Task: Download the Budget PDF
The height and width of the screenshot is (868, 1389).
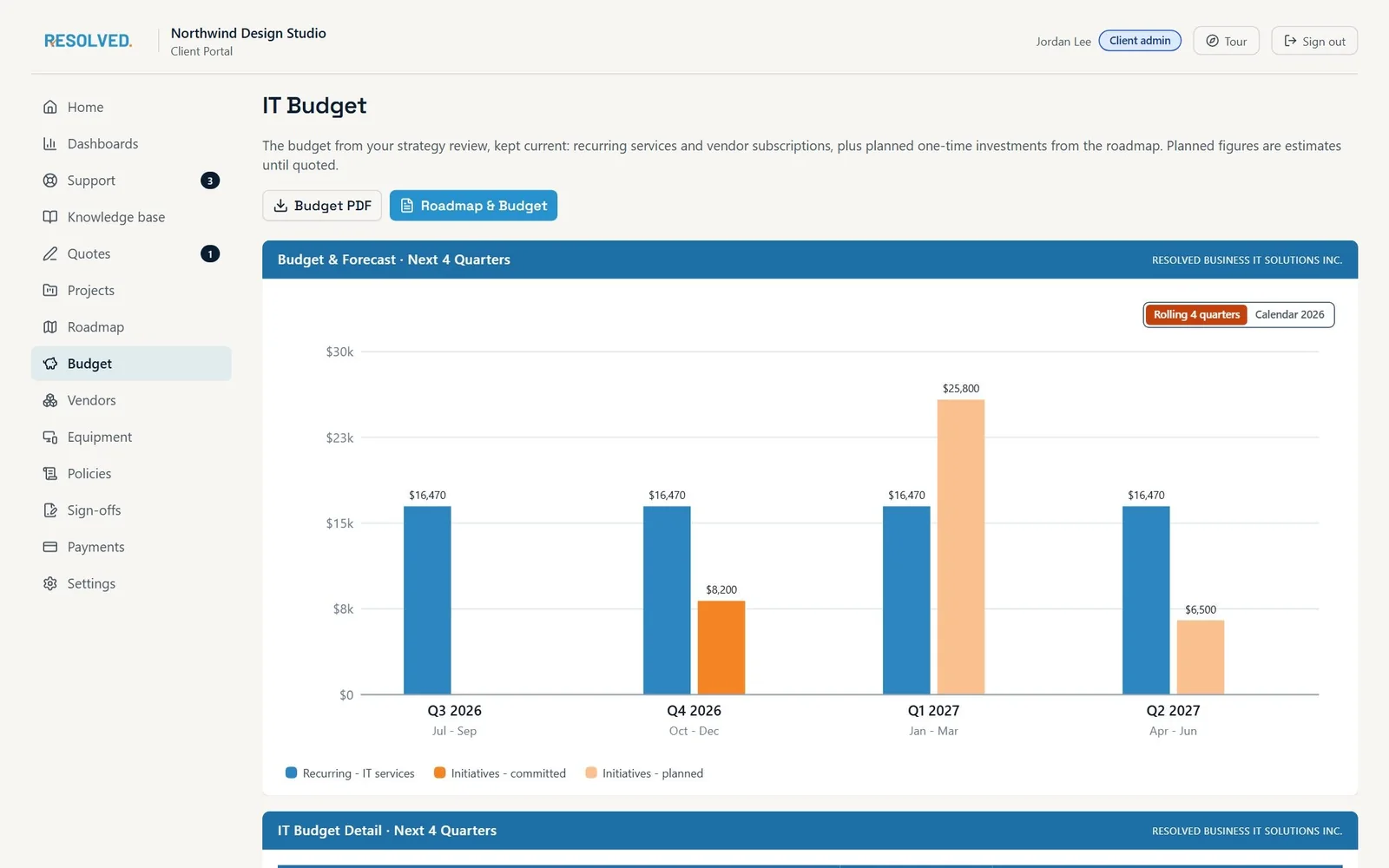Action: click(x=322, y=206)
